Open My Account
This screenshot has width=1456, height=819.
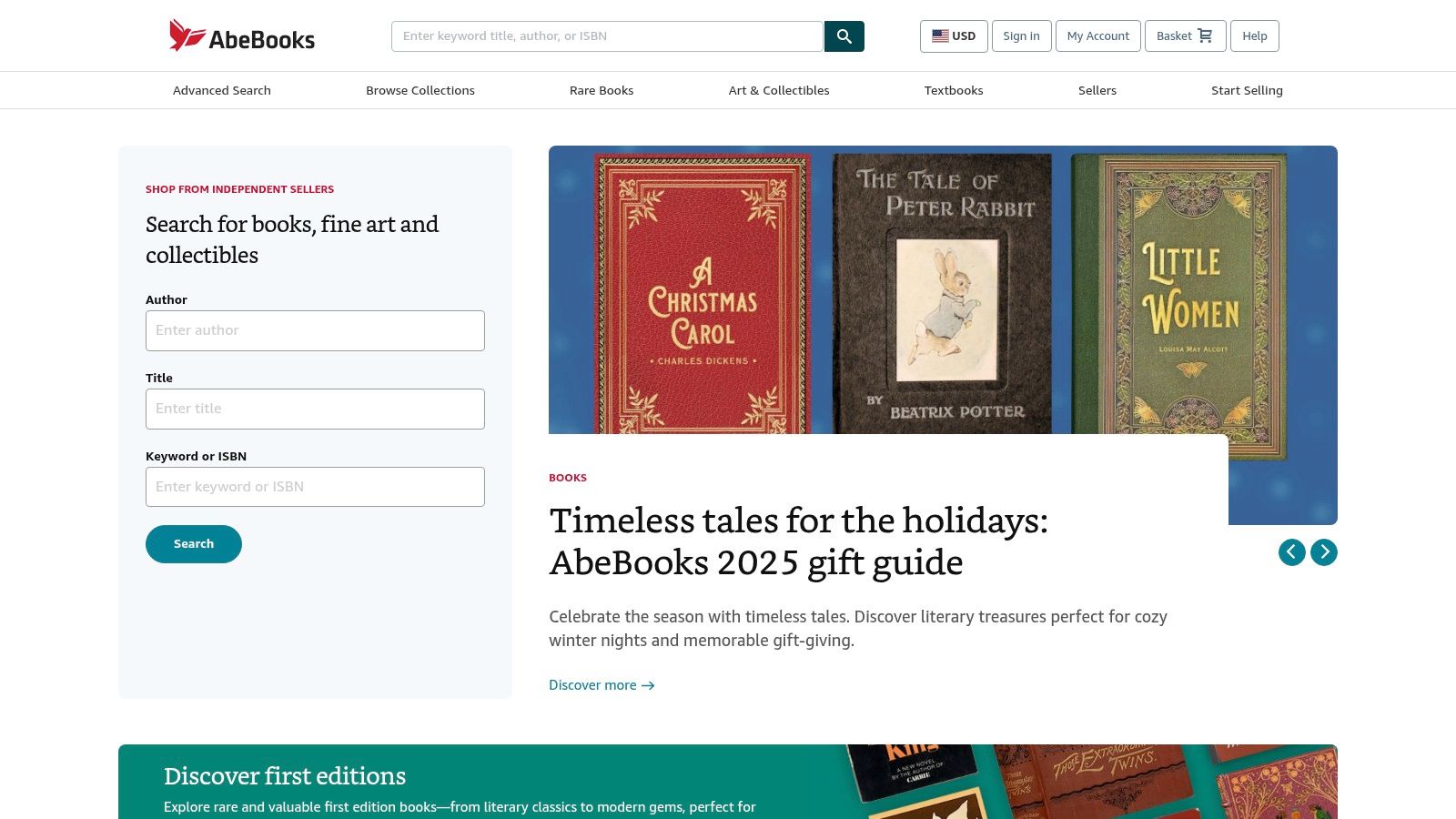(1098, 35)
